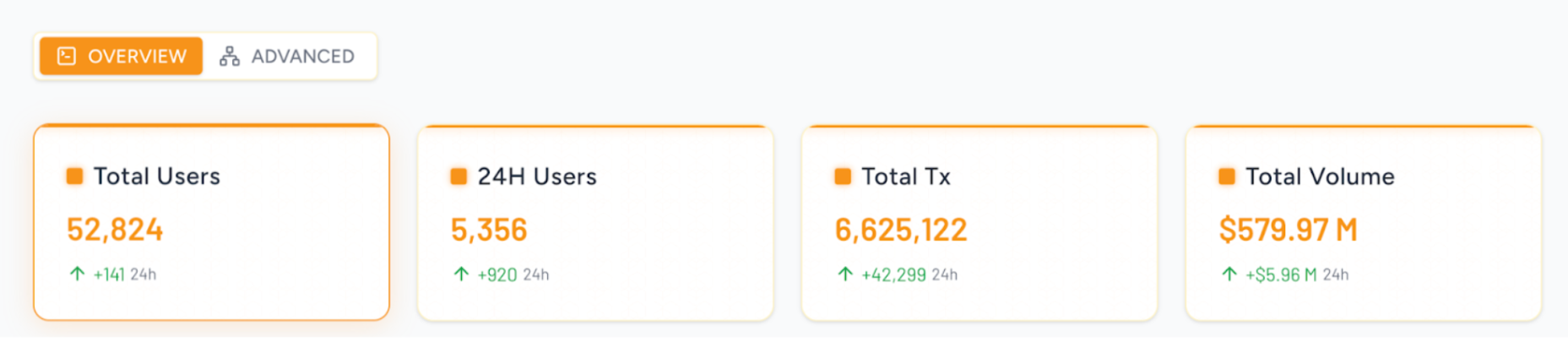The width and height of the screenshot is (1568, 342).
Task: Click the green up arrow under 52,824
Action: 77,274
